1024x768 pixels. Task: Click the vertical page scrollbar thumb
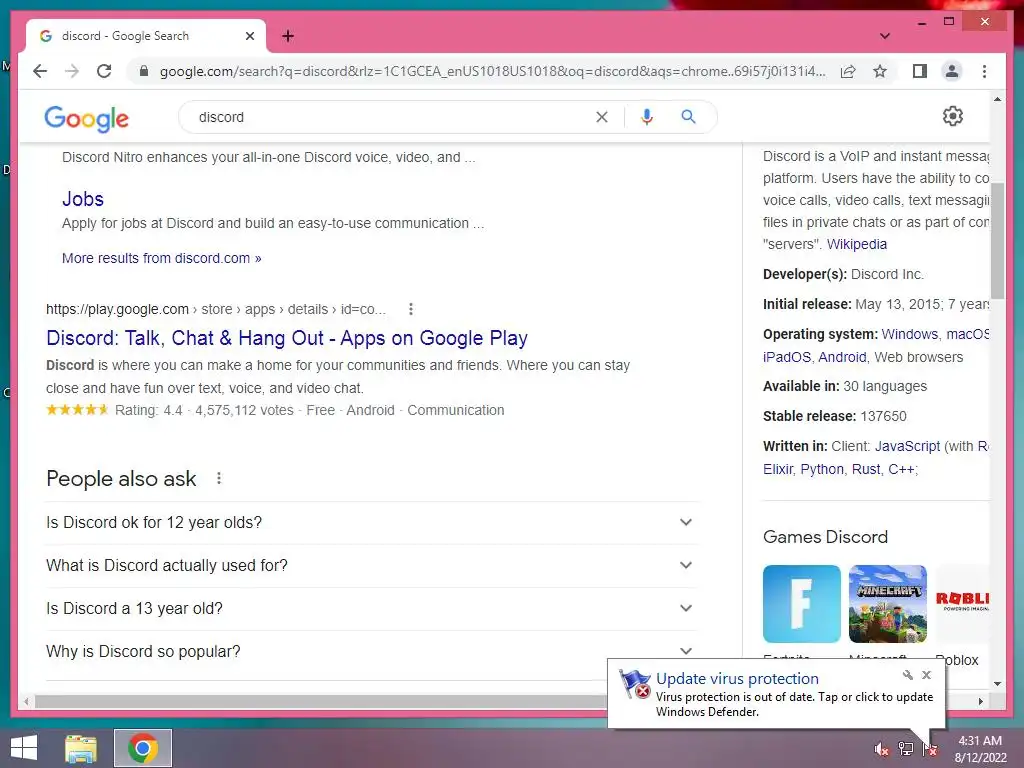[997, 240]
